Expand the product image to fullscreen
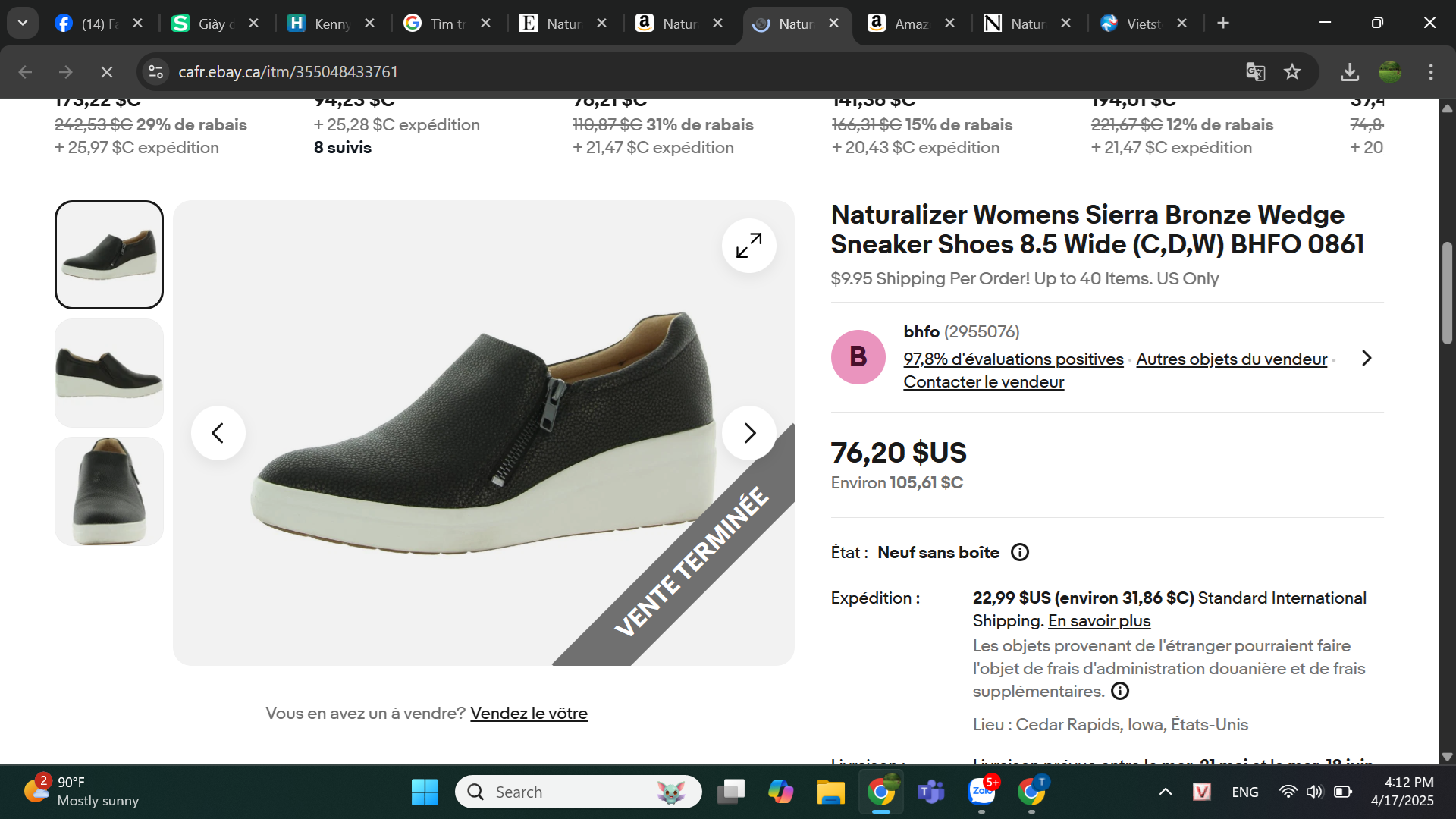 pos(748,246)
